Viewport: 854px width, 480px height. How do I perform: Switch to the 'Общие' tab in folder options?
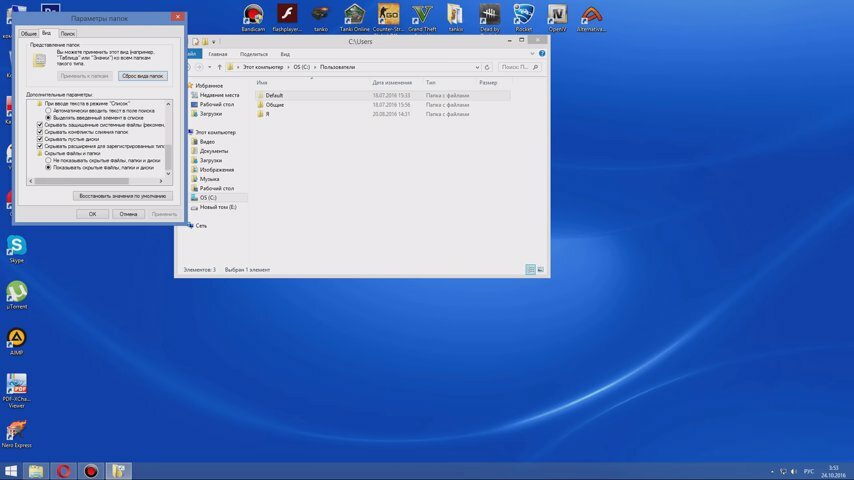click(28, 34)
